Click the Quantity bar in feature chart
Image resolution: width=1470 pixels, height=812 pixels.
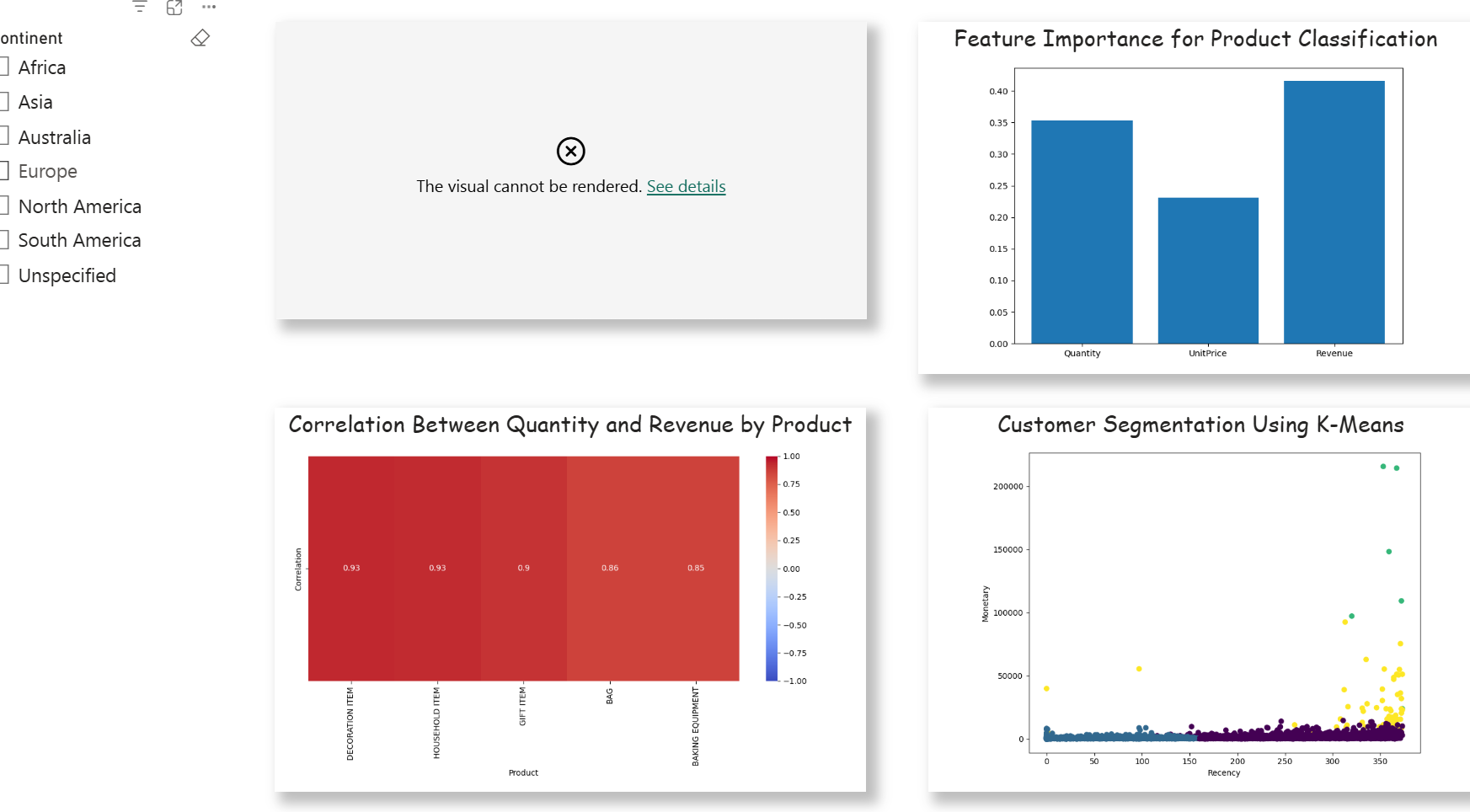pyautogui.click(x=1082, y=232)
